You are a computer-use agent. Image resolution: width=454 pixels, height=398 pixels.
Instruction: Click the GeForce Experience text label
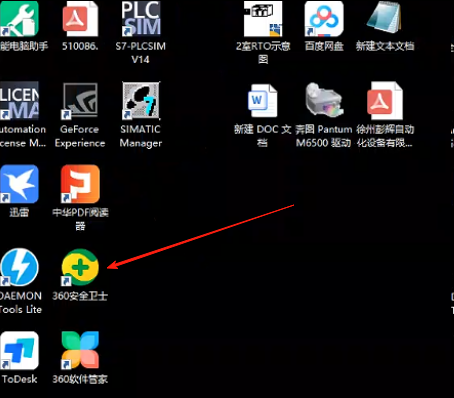pos(80,136)
